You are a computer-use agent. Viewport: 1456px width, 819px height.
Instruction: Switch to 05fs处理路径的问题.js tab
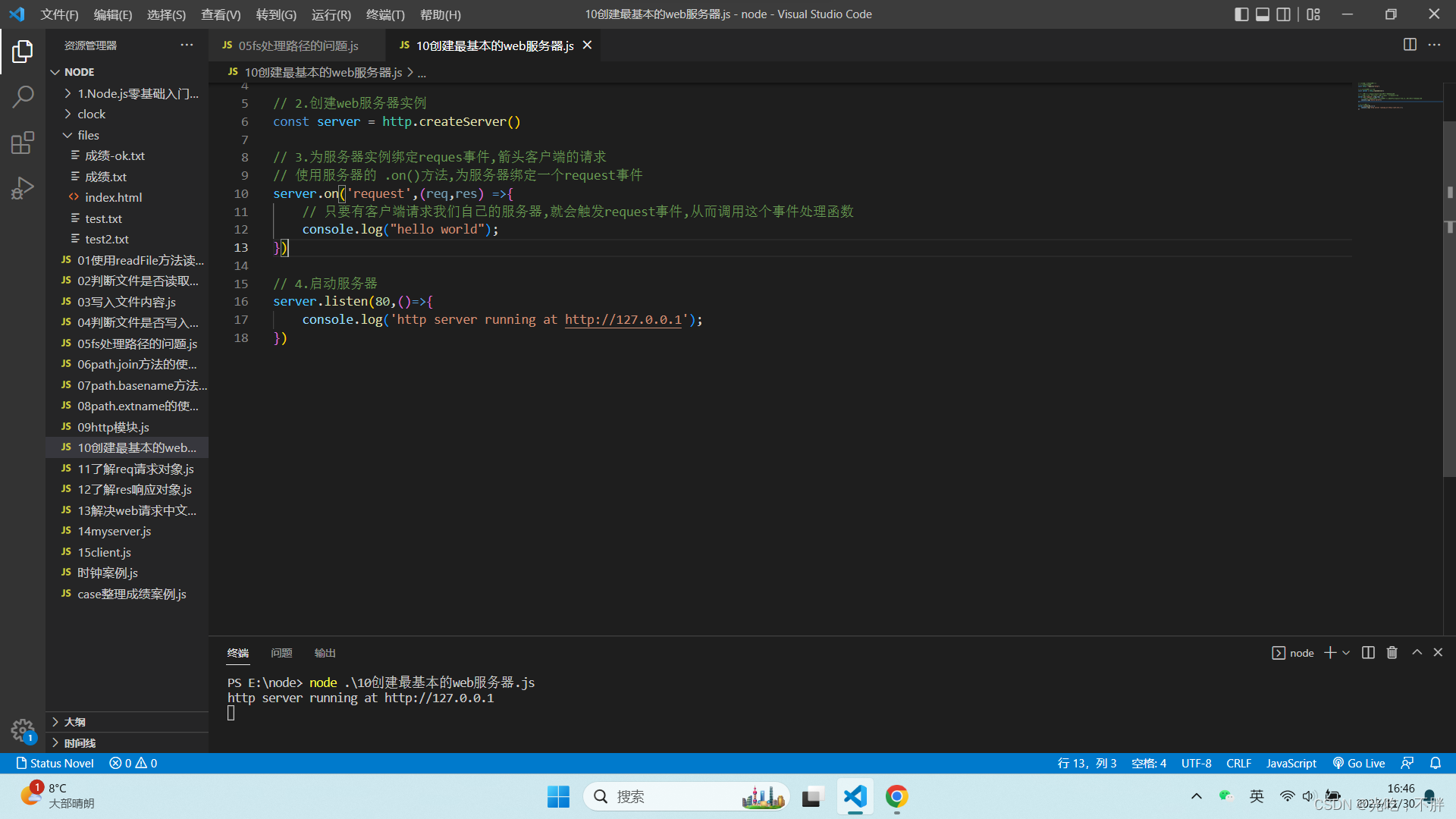298,45
